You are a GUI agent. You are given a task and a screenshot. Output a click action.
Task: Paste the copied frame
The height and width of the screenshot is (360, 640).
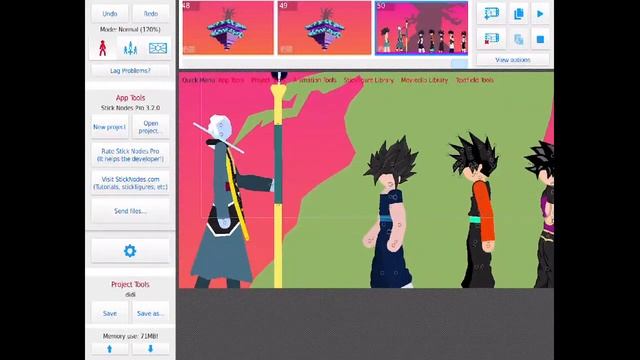point(519,39)
